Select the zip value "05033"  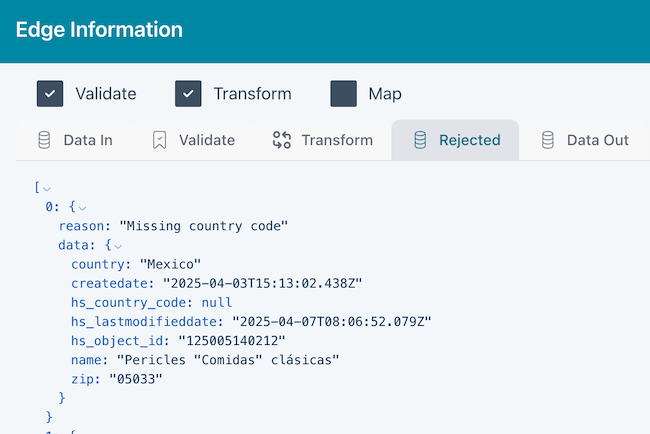[x=135, y=378]
